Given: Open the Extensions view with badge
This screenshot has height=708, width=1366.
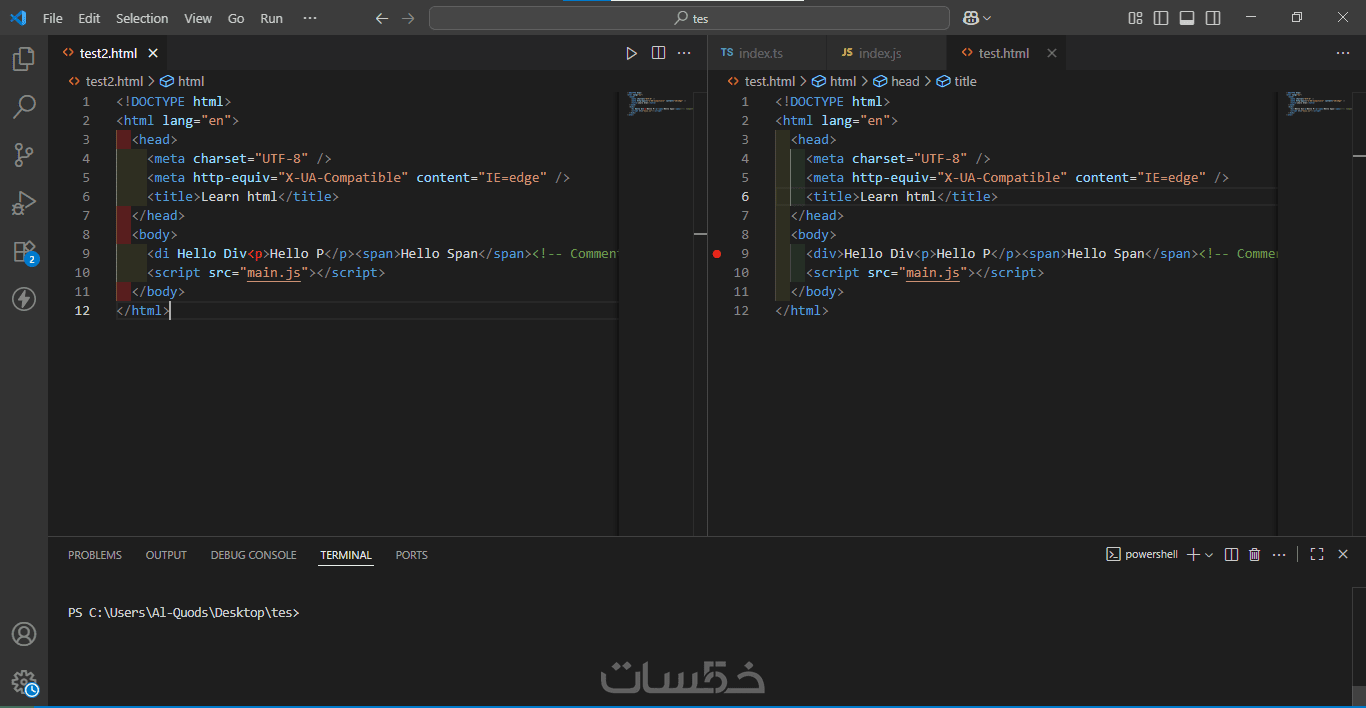Looking at the screenshot, I should [x=24, y=251].
